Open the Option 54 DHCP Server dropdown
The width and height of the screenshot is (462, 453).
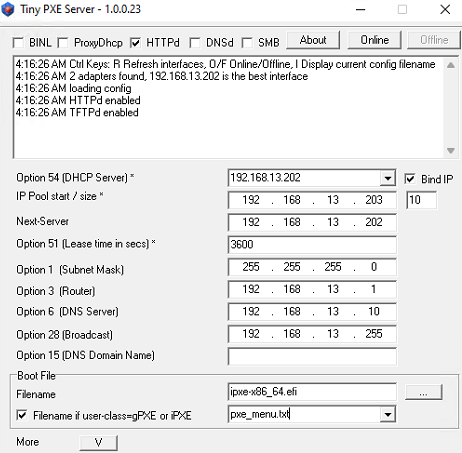(x=388, y=178)
